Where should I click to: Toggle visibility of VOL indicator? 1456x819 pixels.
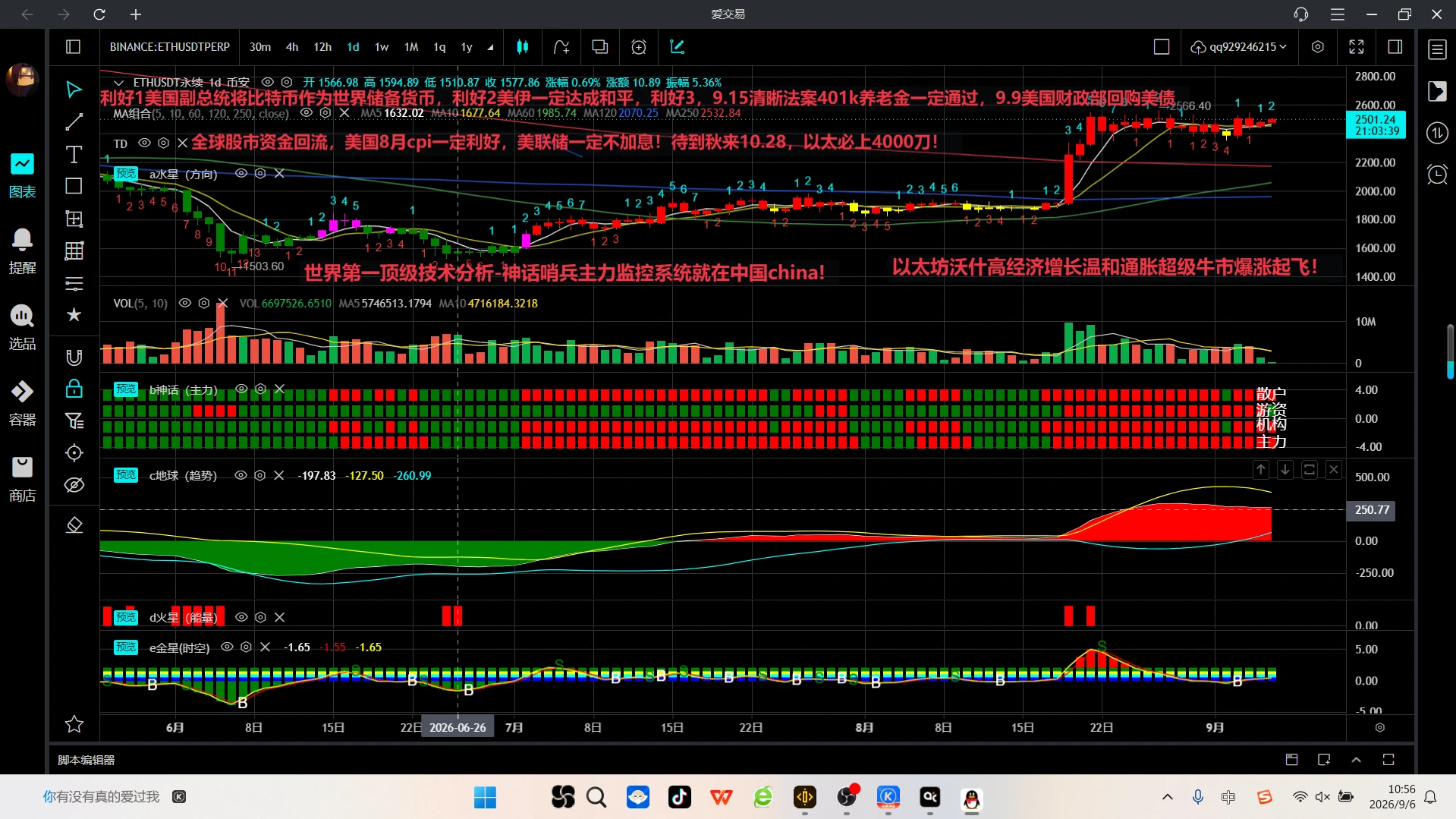pyautogui.click(x=184, y=303)
